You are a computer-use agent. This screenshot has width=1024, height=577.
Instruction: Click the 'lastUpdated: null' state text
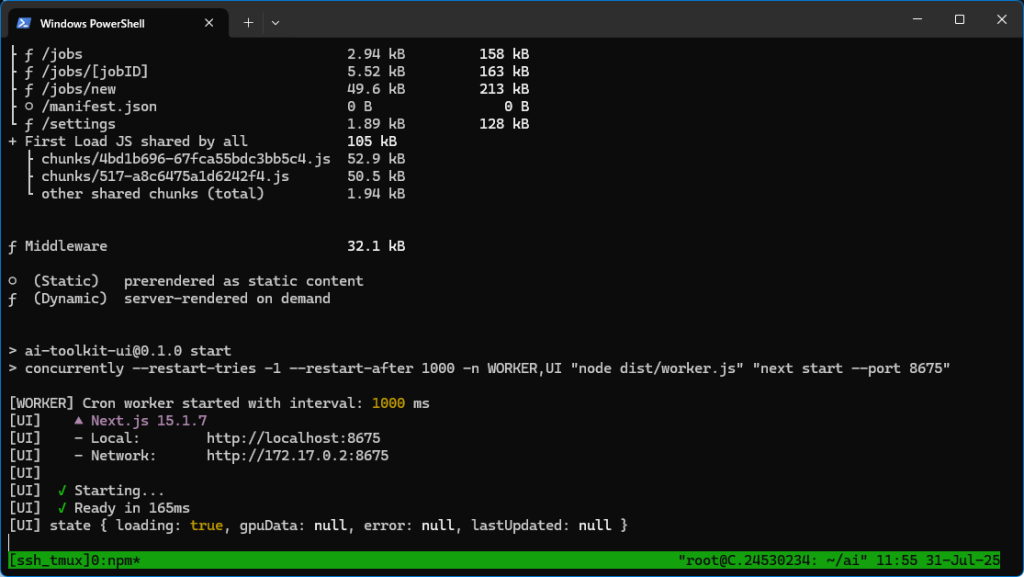[541, 525]
